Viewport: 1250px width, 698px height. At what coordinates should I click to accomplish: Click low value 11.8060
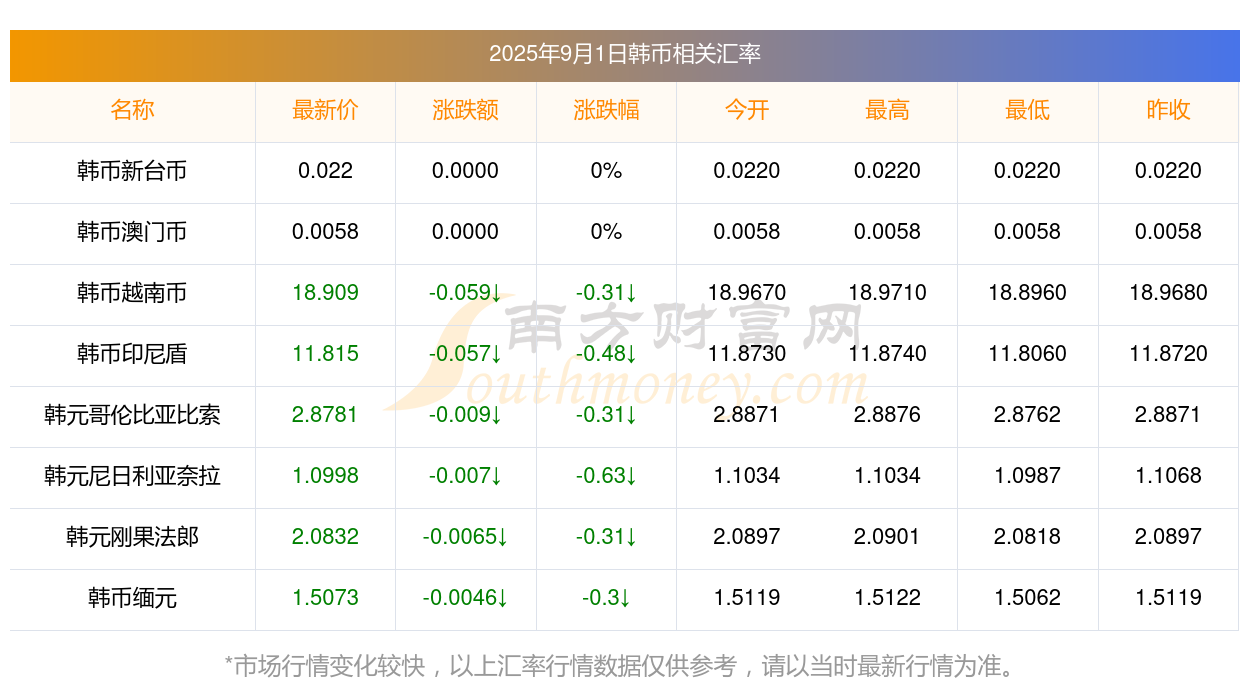click(x=1028, y=354)
